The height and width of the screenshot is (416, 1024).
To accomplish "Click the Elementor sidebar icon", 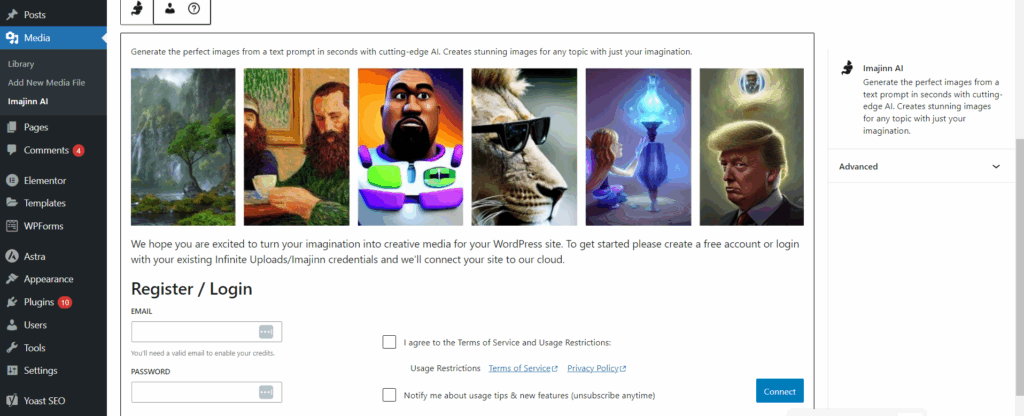I will [x=12, y=180].
